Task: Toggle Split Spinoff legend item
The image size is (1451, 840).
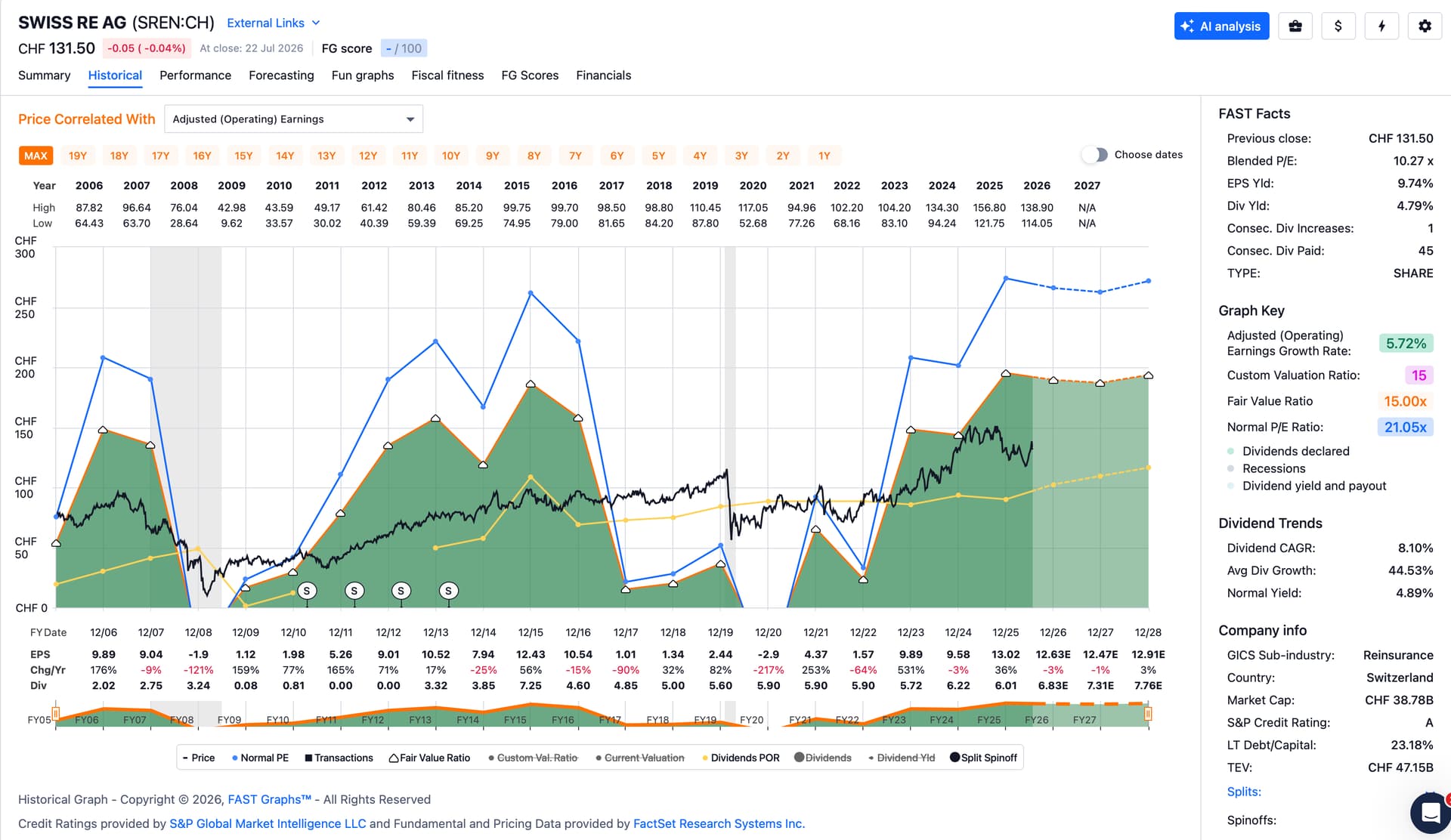Action: tap(983, 758)
